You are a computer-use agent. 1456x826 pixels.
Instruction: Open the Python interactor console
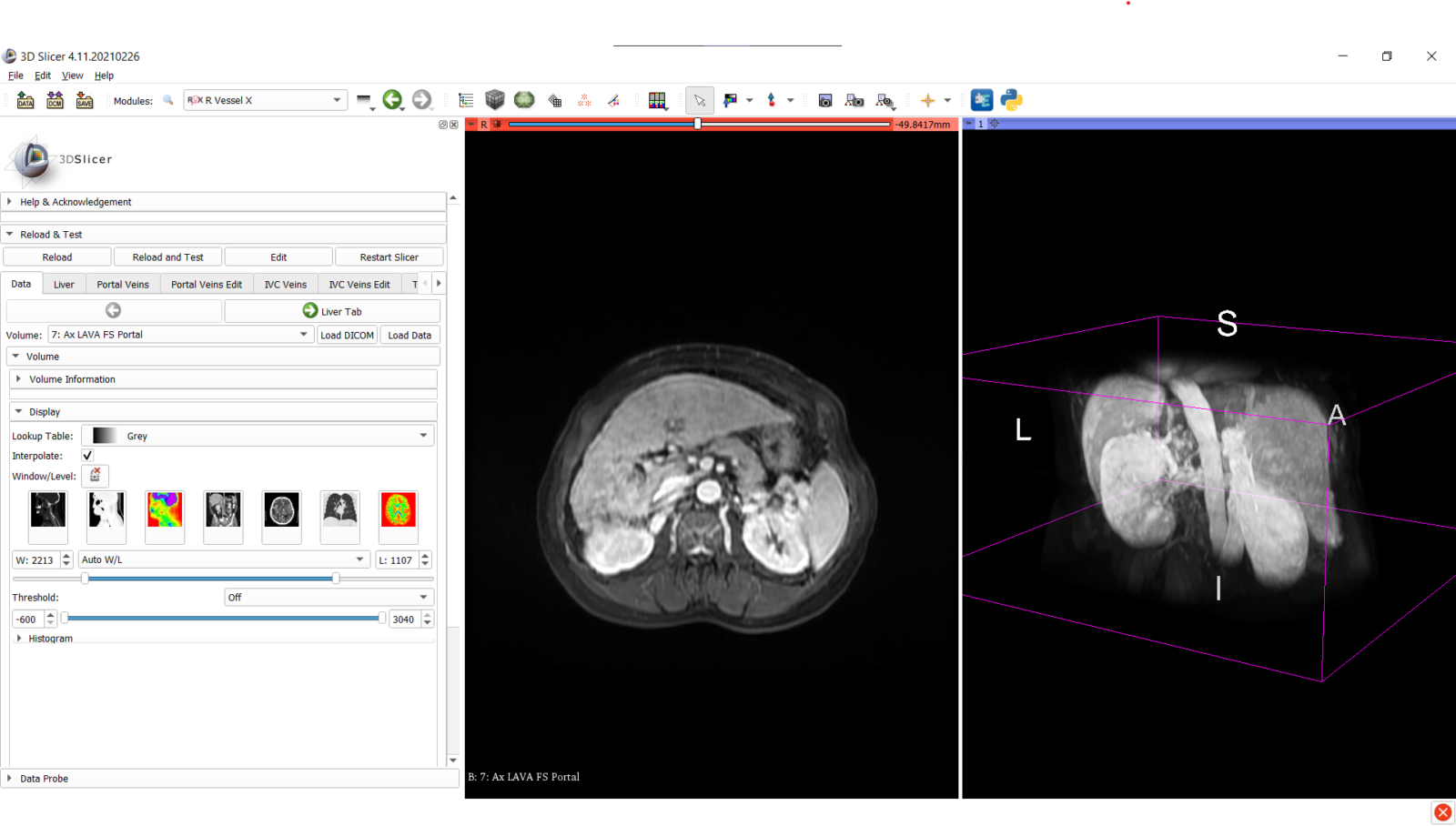point(1011,100)
